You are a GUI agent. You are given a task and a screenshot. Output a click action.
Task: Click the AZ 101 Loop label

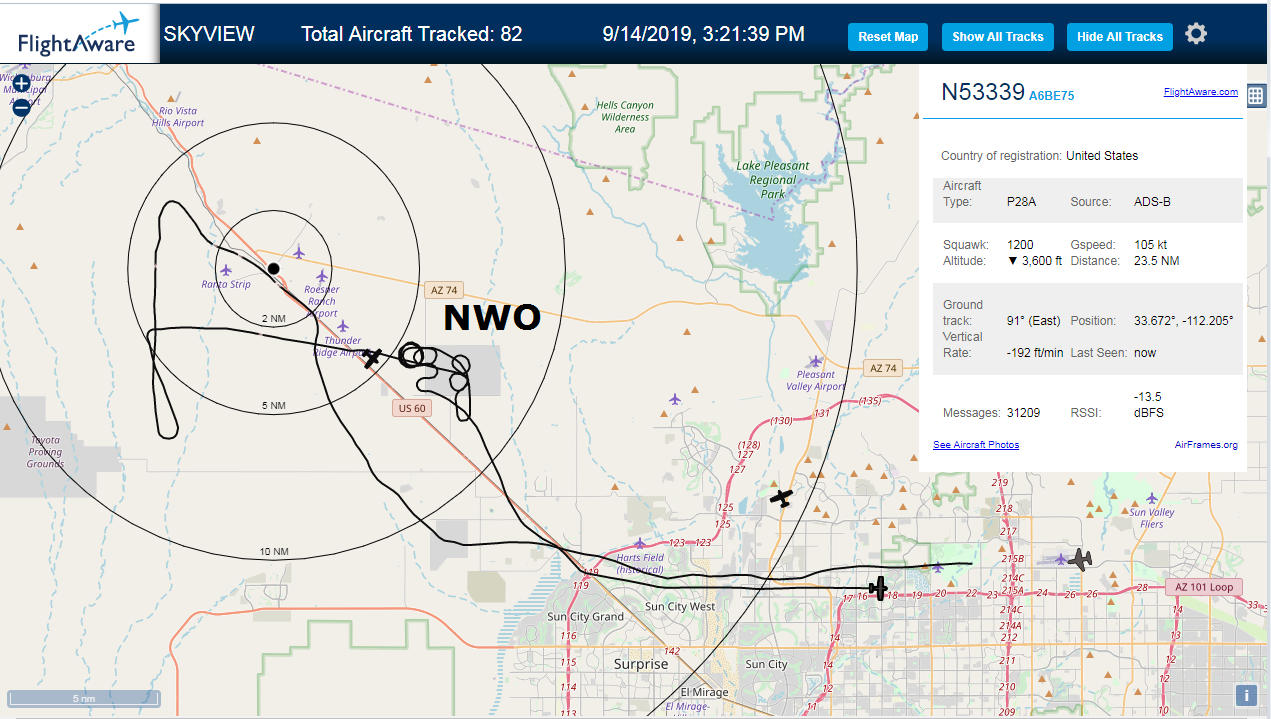point(1203,587)
